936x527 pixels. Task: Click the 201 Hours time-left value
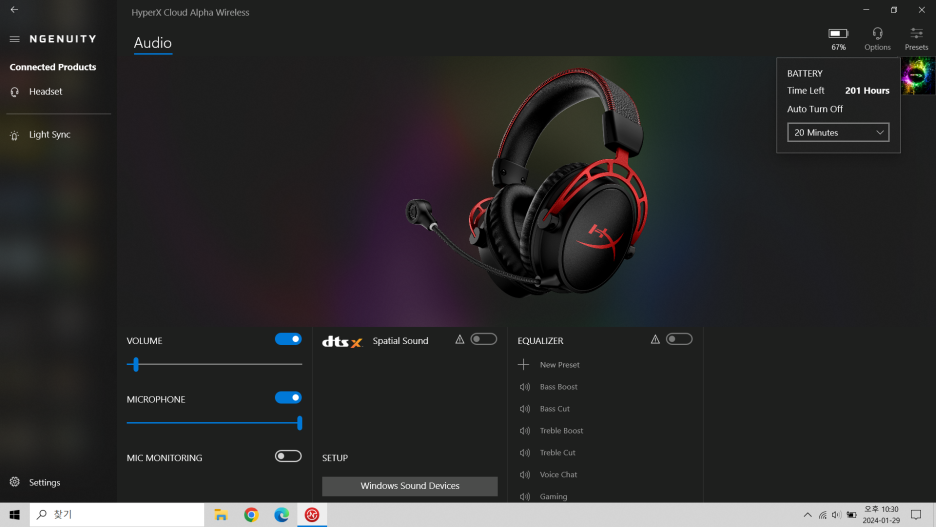click(867, 91)
